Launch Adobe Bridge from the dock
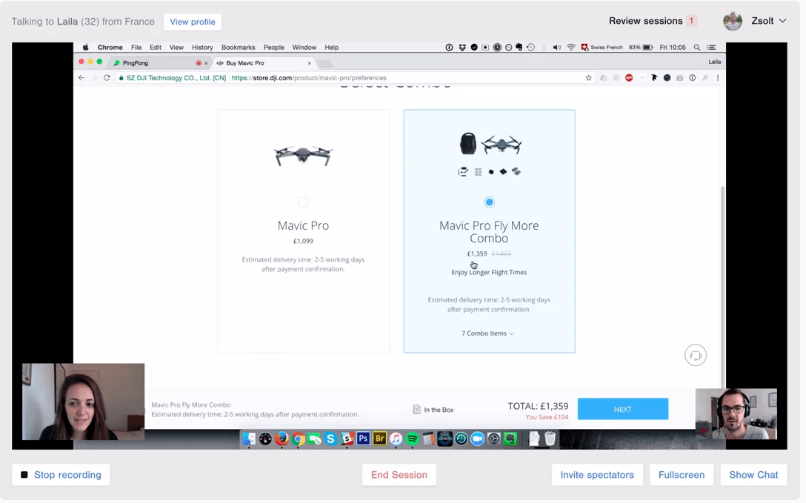 click(379, 439)
